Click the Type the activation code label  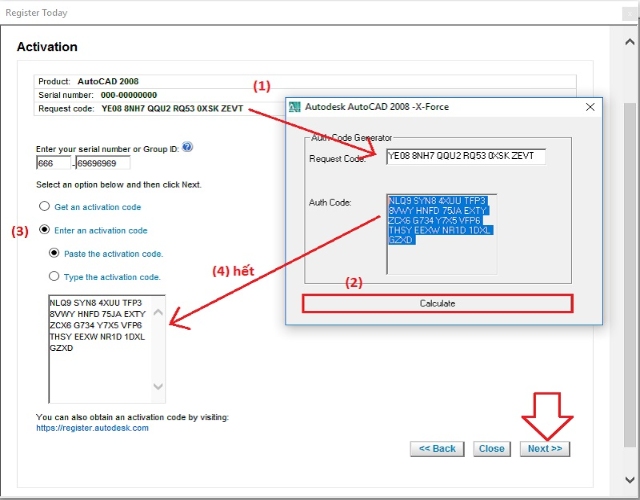[112, 277]
